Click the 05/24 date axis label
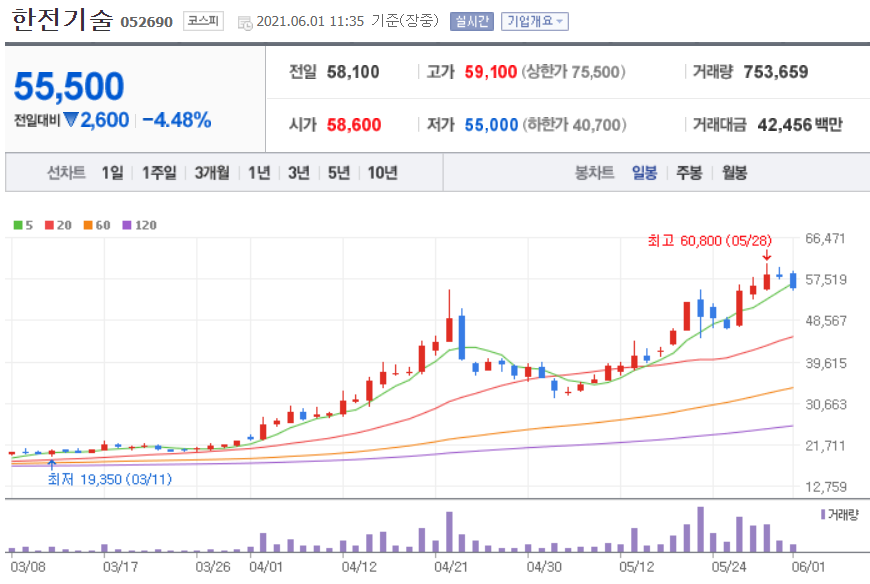Viewport: 870px width, 584px height. point(729,567)
